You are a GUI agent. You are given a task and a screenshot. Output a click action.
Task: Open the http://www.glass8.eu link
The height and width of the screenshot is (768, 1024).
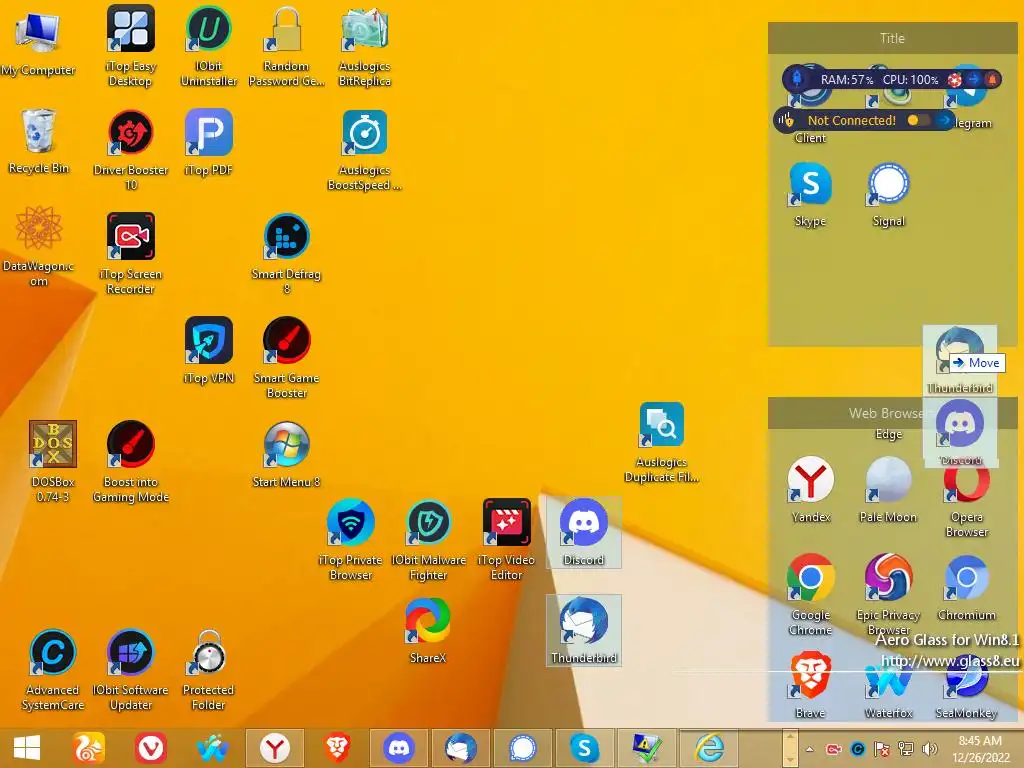tap(950, 661)
